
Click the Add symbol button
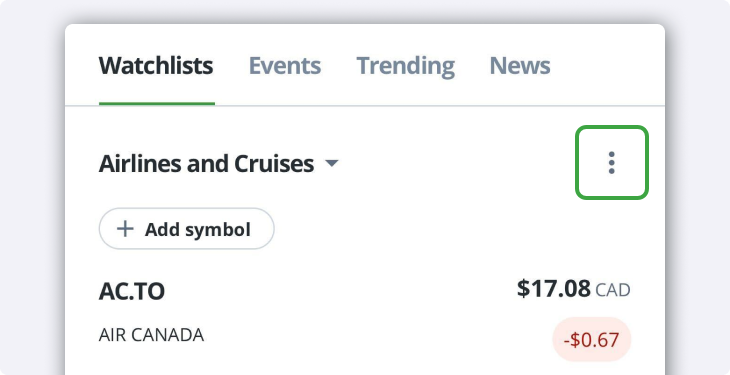pos(186,229)
